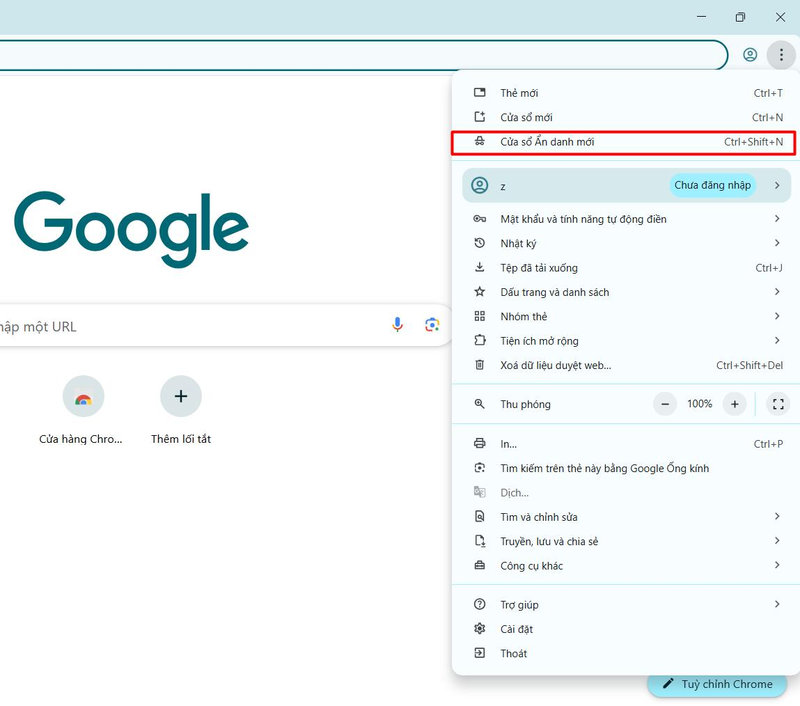Expand Mật khẩu và tính năng tự động điền
800x706 pixels.
(626, 219)
